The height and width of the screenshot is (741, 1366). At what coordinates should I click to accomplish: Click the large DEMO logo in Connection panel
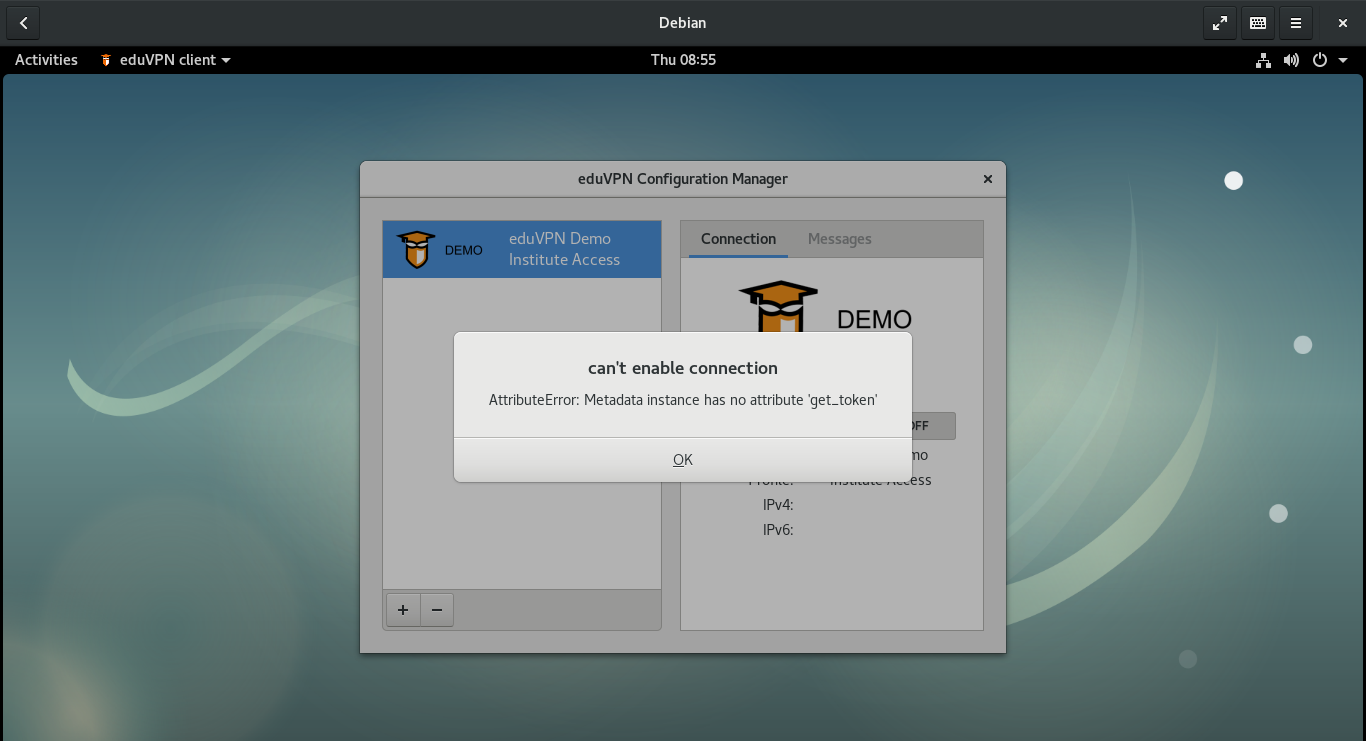(825, 306)
